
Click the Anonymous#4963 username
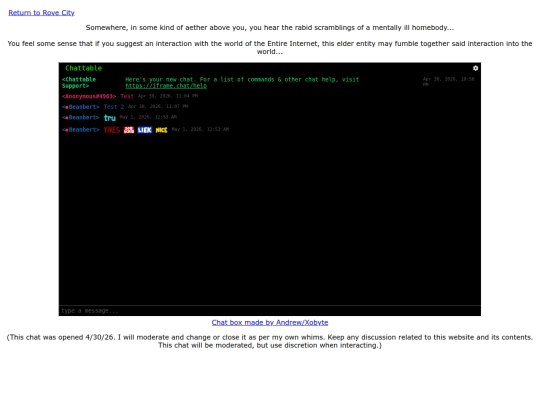[x=89, y=96]
